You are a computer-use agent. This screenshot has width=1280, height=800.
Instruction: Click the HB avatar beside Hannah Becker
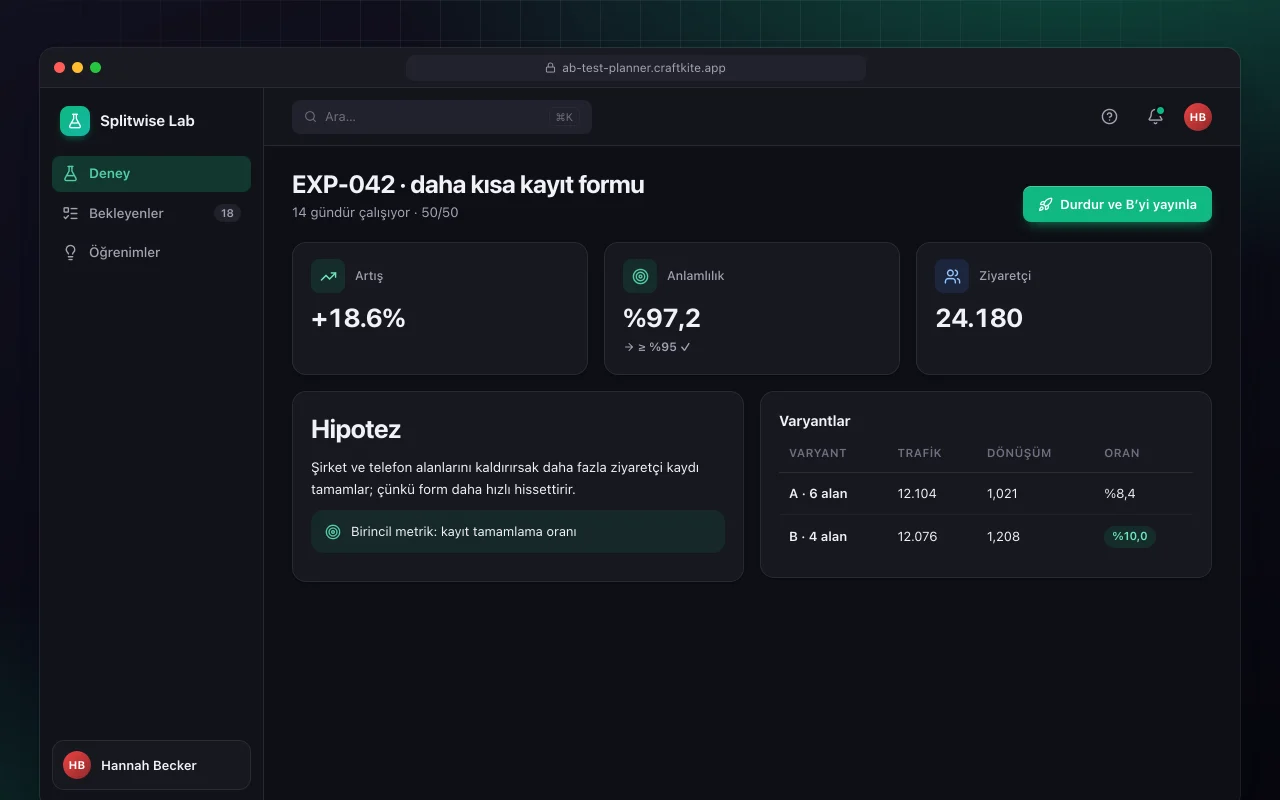(x=77, y=765)
